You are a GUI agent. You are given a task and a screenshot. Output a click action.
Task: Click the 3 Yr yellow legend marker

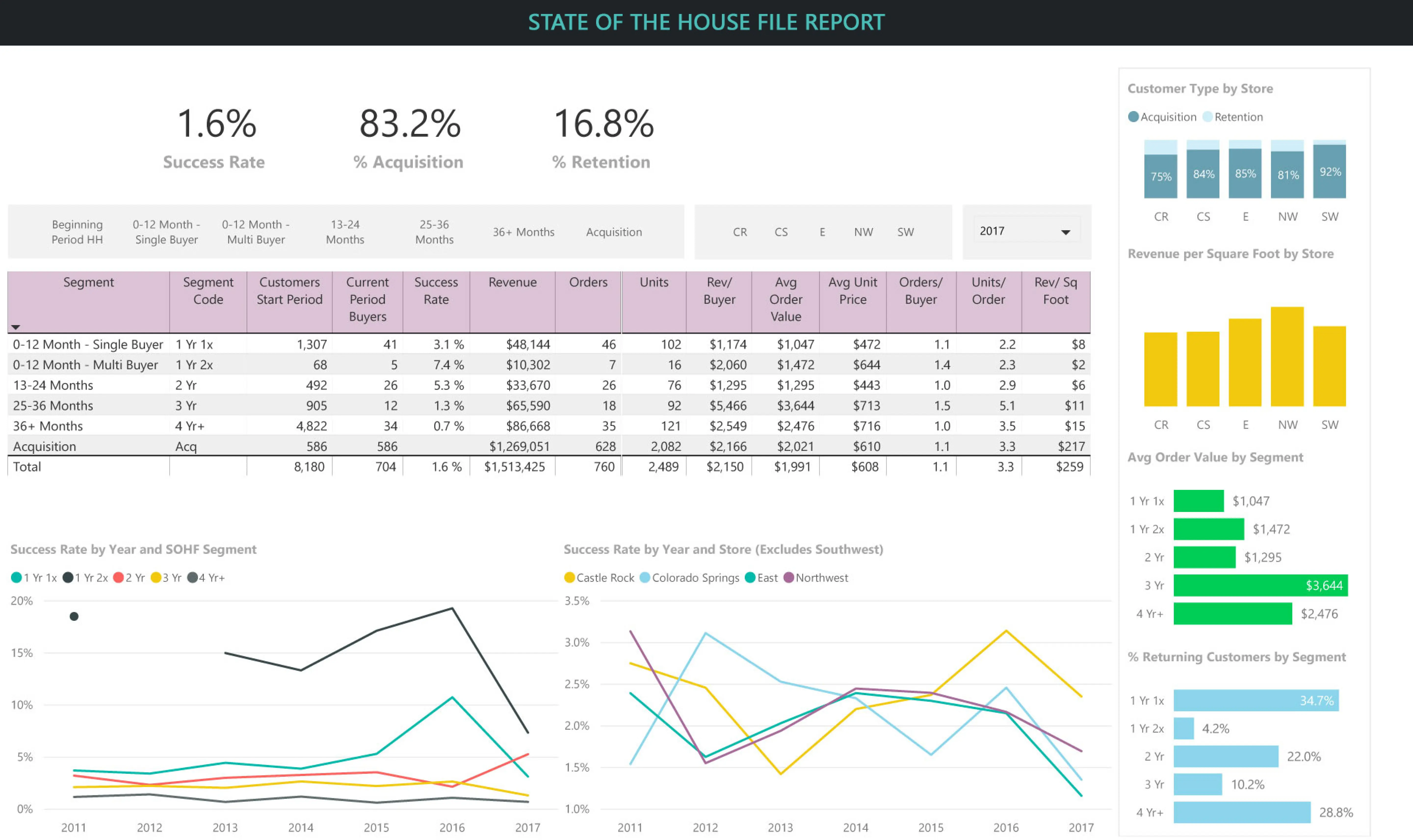[x=156, y=577]
